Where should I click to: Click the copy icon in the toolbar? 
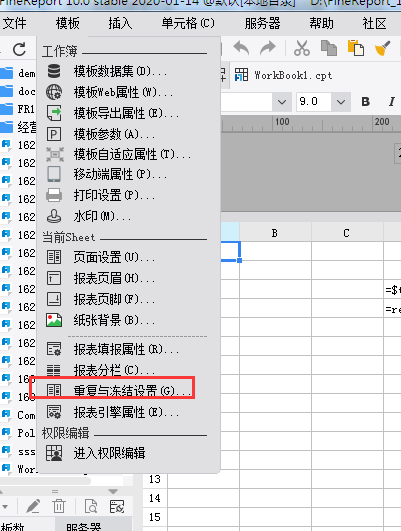click(329, 48)
